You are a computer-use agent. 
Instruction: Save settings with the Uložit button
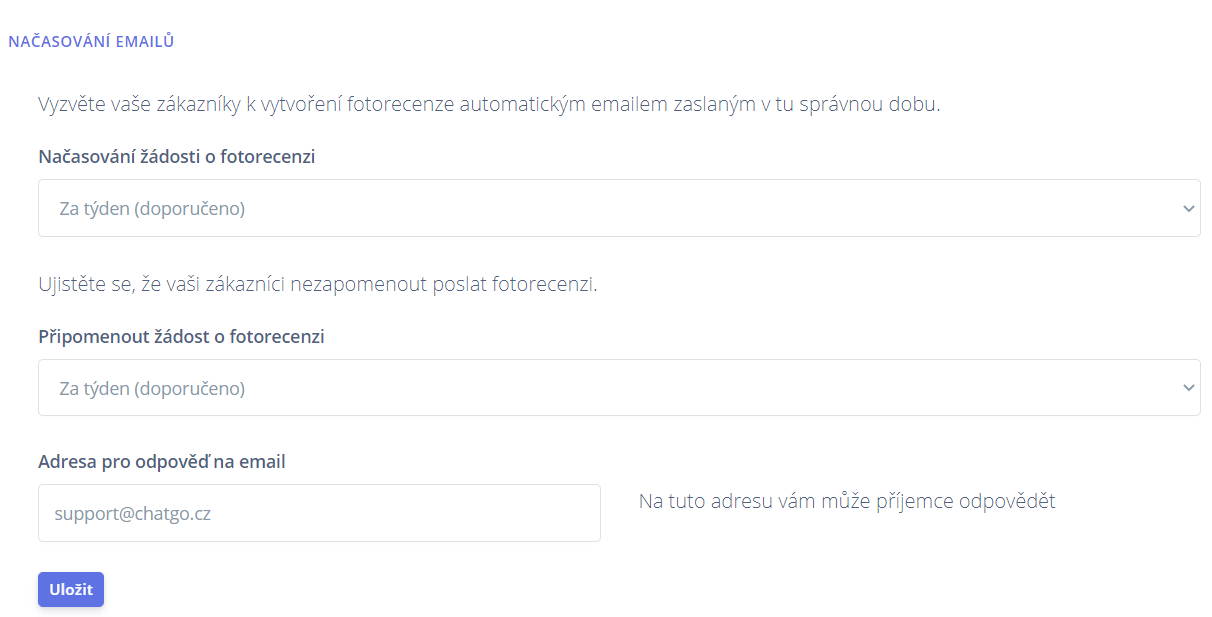pos(71,589)
